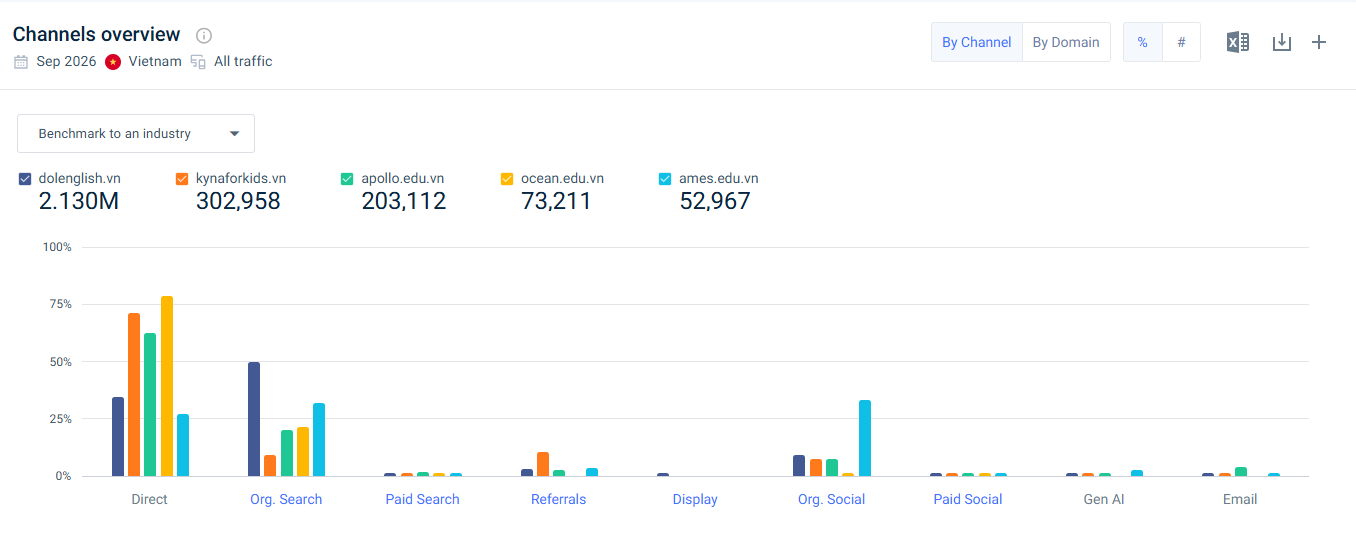Disable the ames.edu.vn checkbox
The width and height of the screenshot is (1356, 540).
665,179
